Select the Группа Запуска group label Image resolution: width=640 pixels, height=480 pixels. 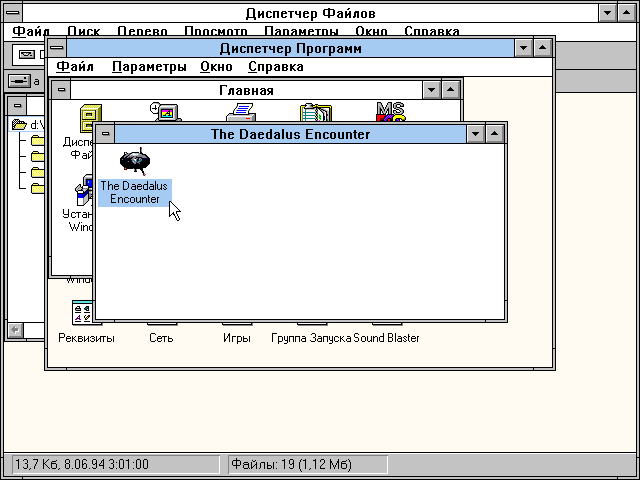pos(311,338)
